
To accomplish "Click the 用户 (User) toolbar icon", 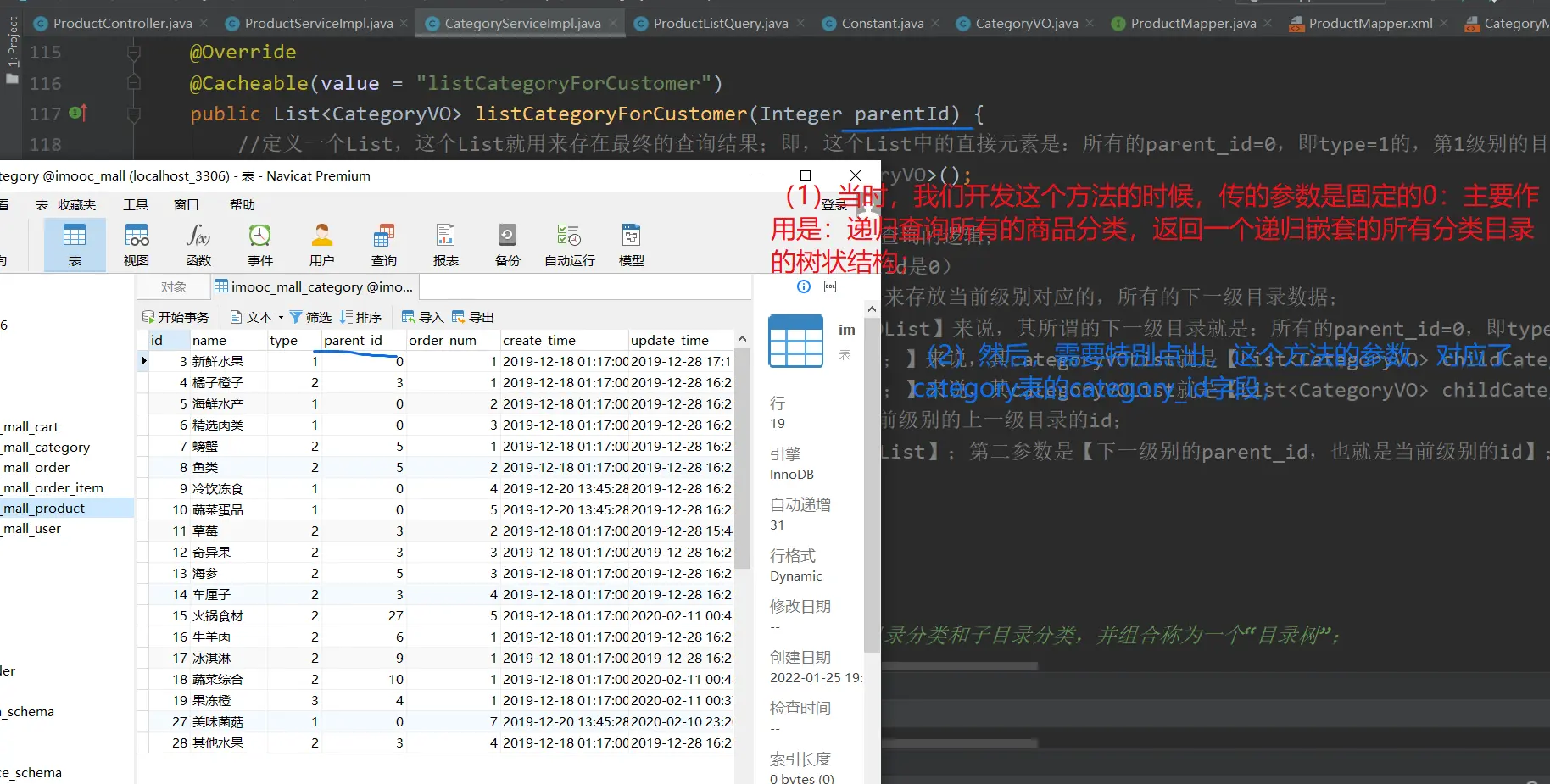I will [322, 243].
